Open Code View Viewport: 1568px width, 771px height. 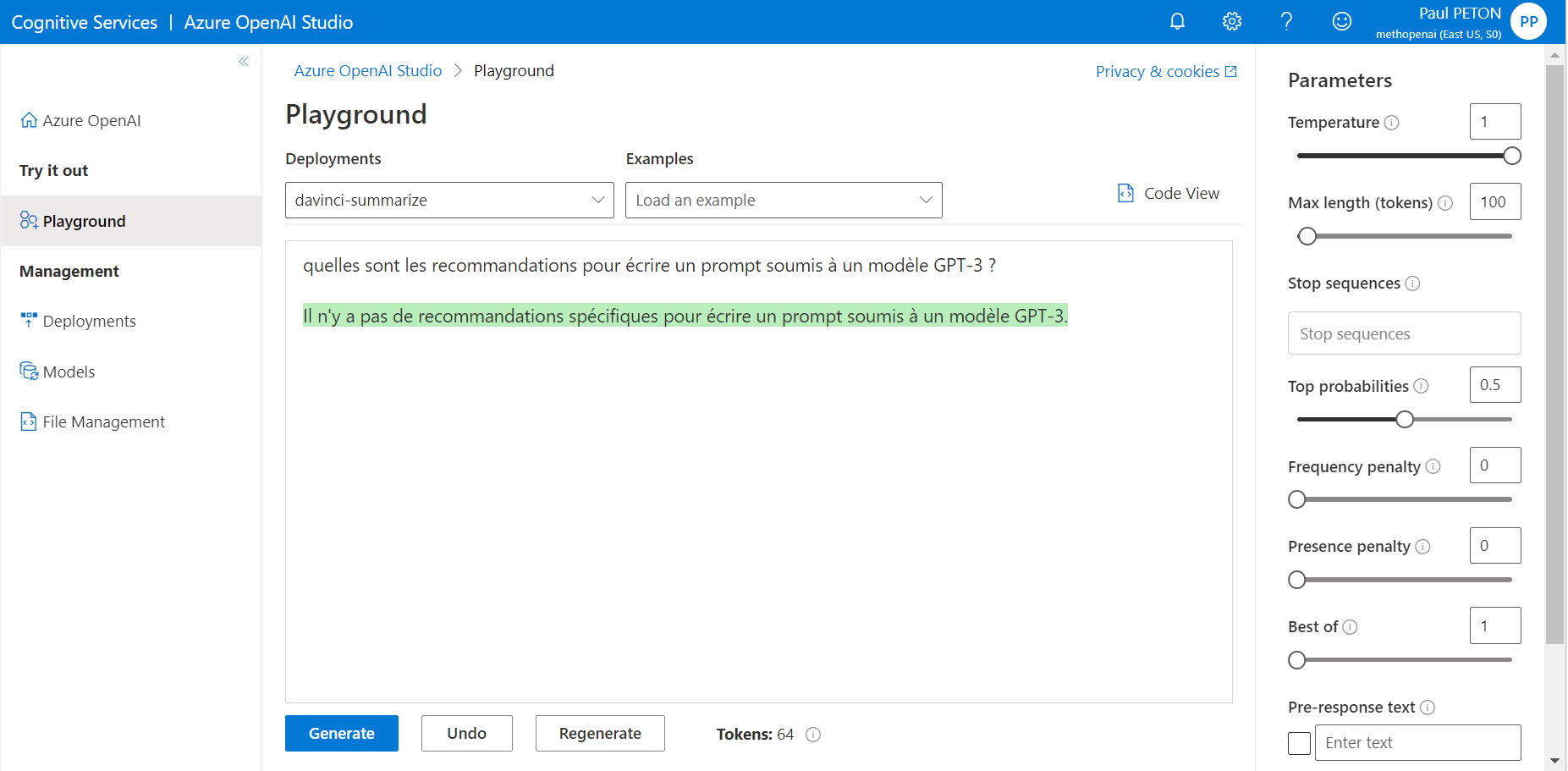pyautogui.click(x=1168, y=193)
